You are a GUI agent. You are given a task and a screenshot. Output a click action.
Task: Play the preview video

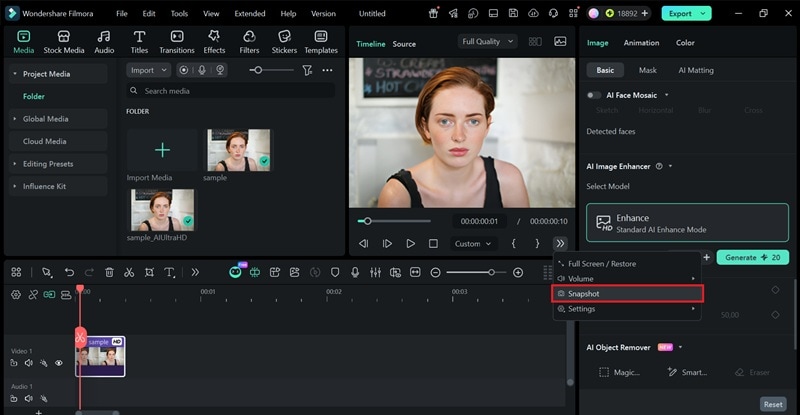410,243
